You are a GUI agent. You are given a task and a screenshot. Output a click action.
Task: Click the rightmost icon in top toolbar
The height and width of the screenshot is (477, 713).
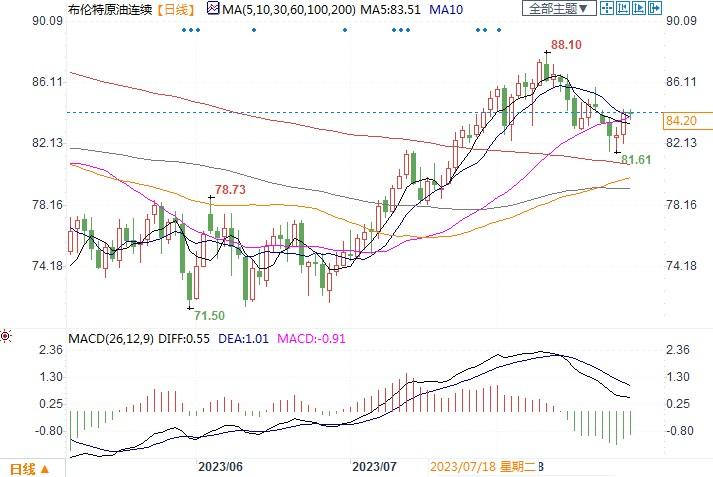point(655,8)
